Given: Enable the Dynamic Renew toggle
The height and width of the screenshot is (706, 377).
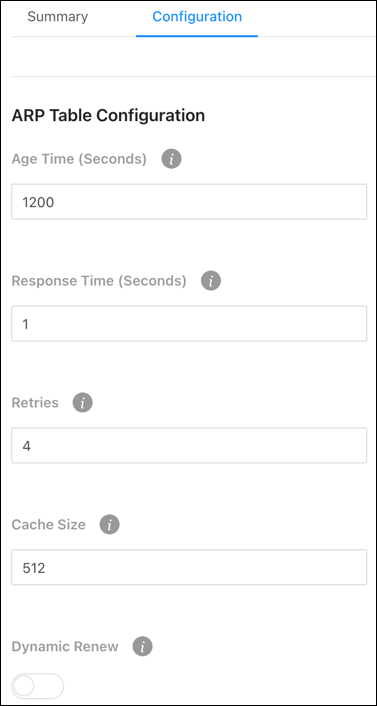Looking at the screenshot, I should click(38, 686).
